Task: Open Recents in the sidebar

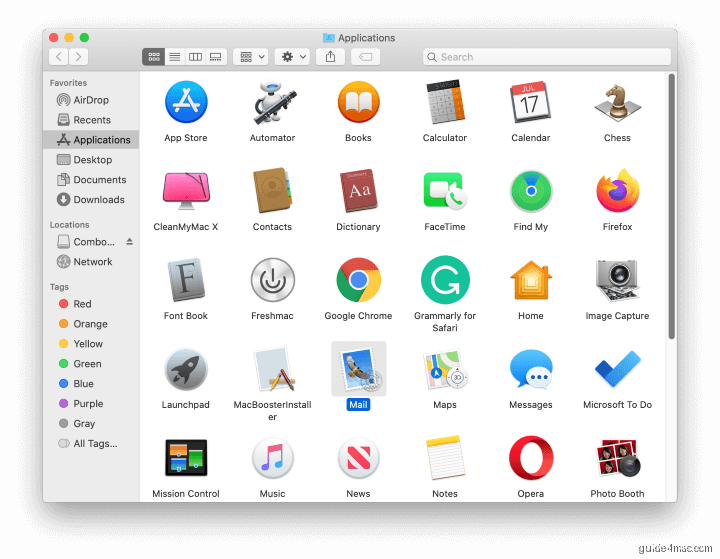Action: (91, 120)
